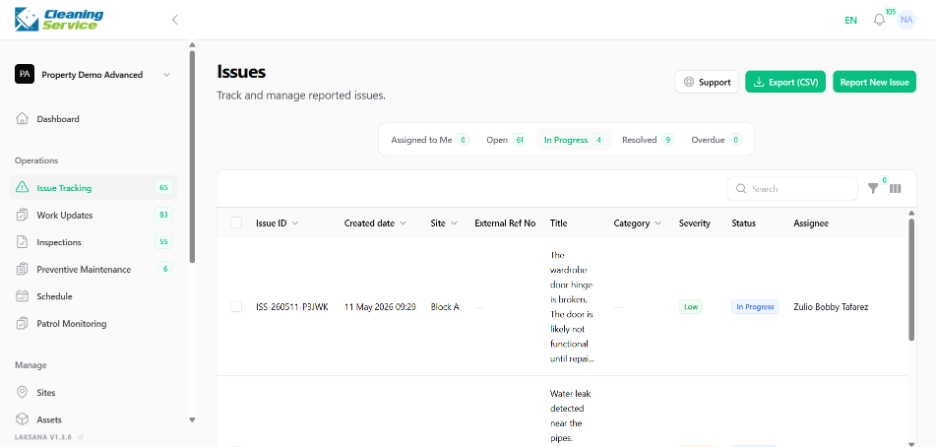Click the Inspections count badge 55
The image size is (936, 447).
(x=164, y=242)
